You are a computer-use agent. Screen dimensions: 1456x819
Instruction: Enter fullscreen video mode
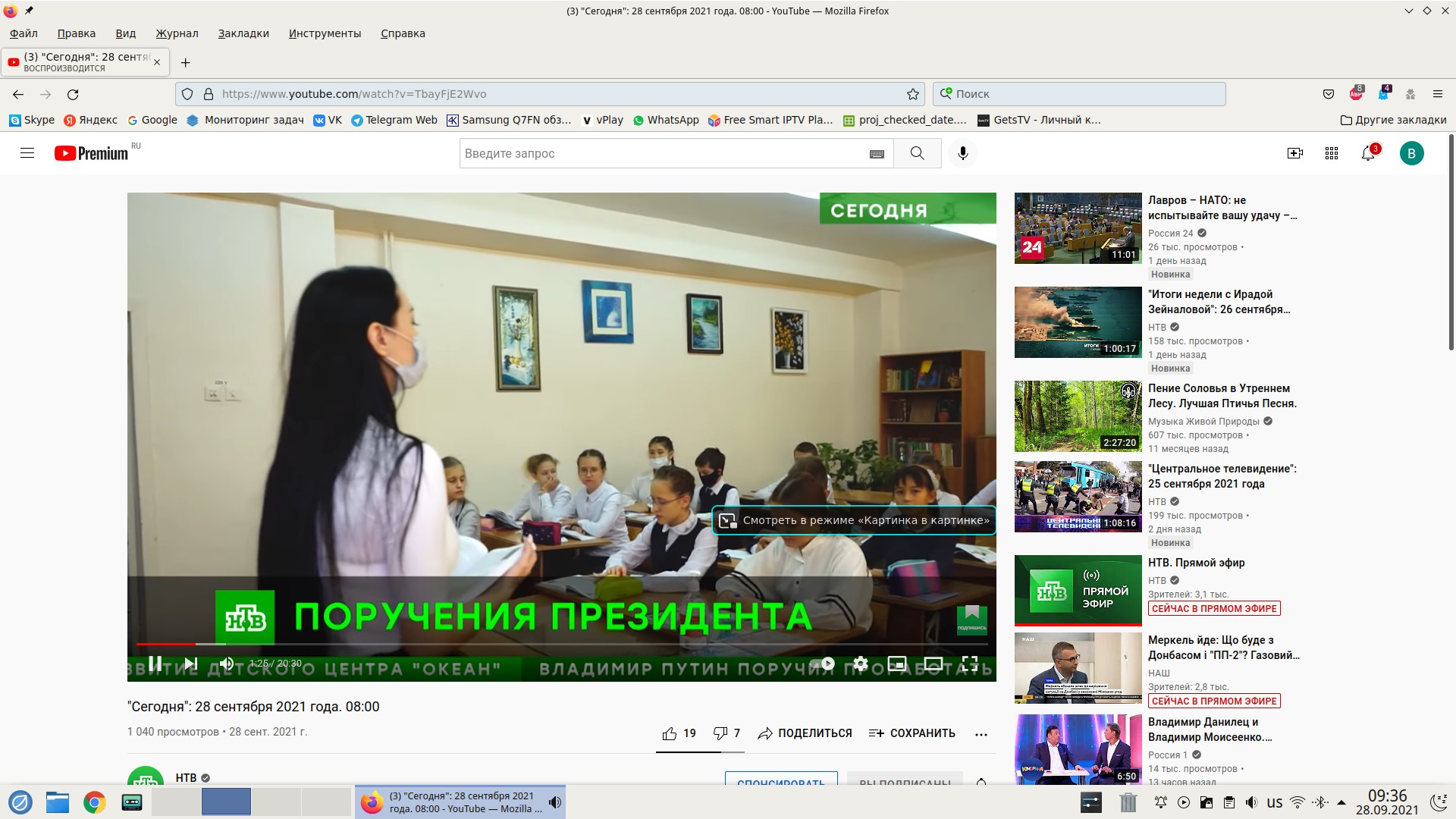[x=969, y=664]
